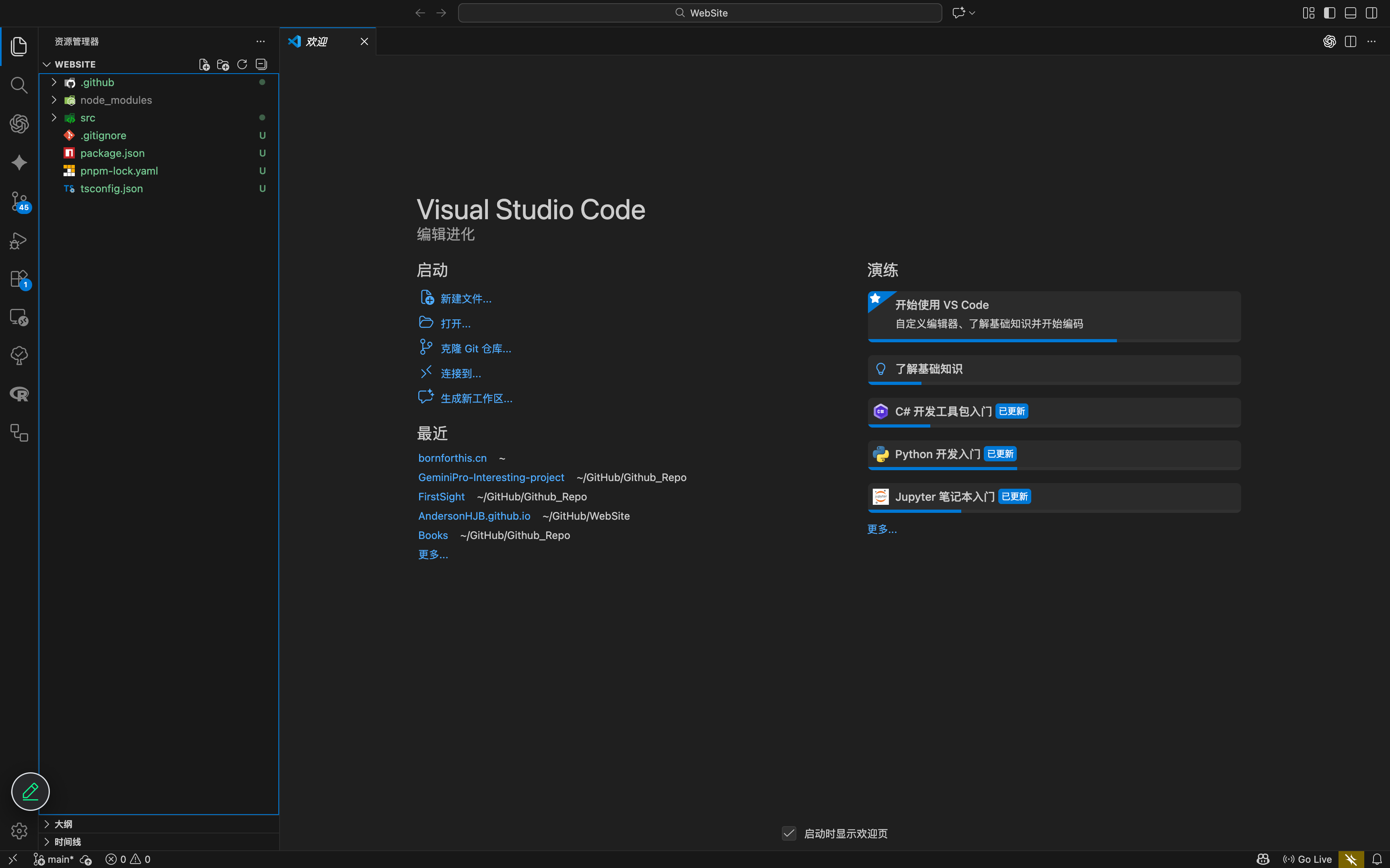1390x868 pixels.
Task: Open the sparkle star view in activity bar
Action: 19,163
